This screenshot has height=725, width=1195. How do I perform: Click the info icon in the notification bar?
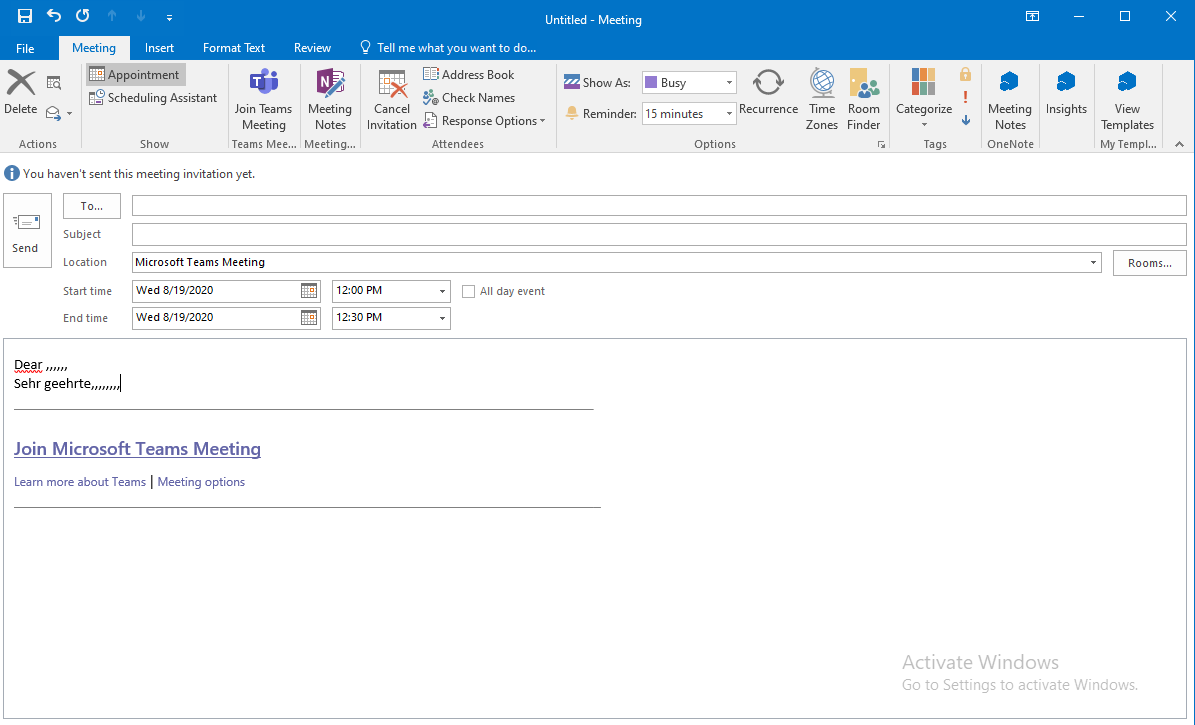pos(11,173)
